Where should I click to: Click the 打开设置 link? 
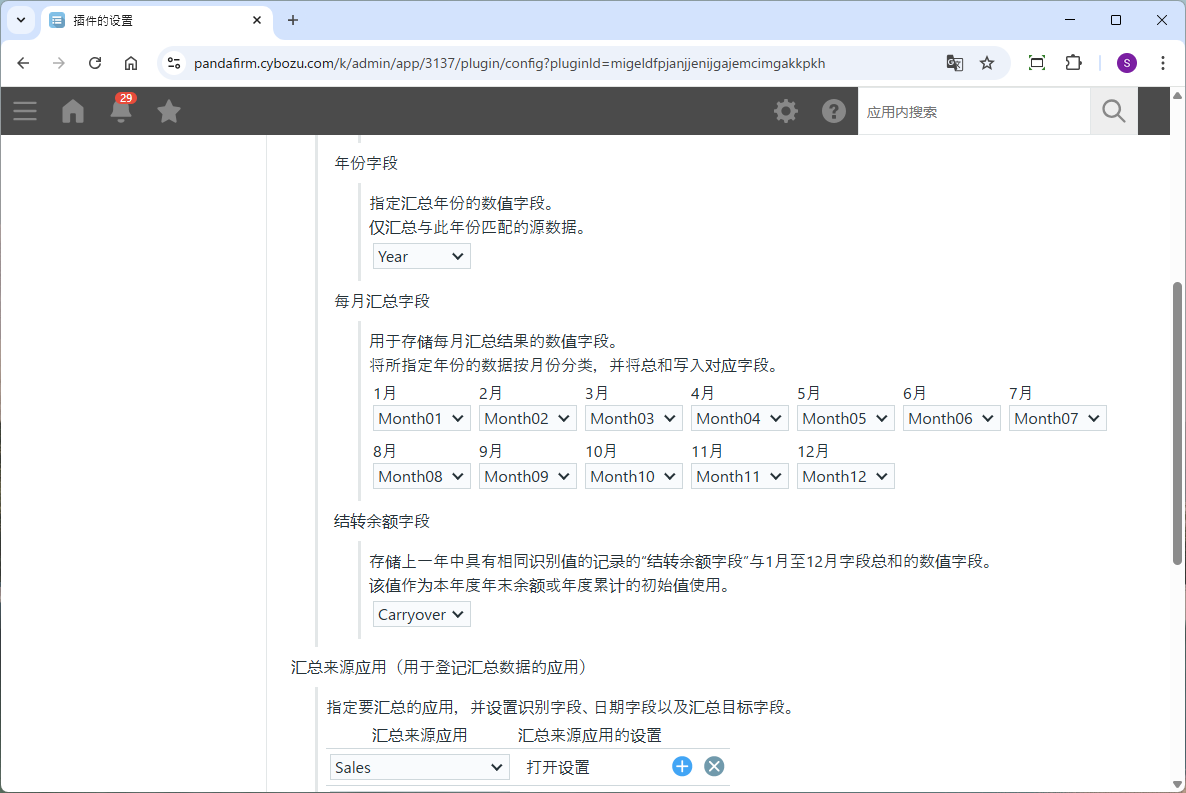(x=558, y=767)
